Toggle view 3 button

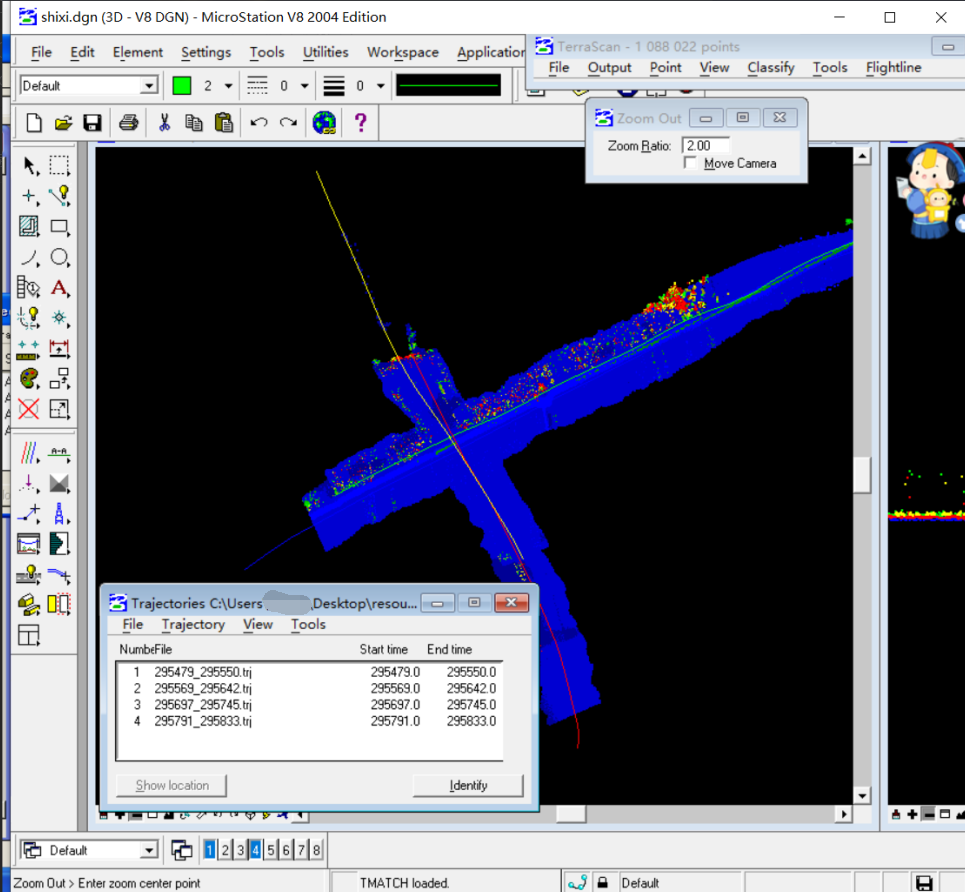tap(240, 850)
